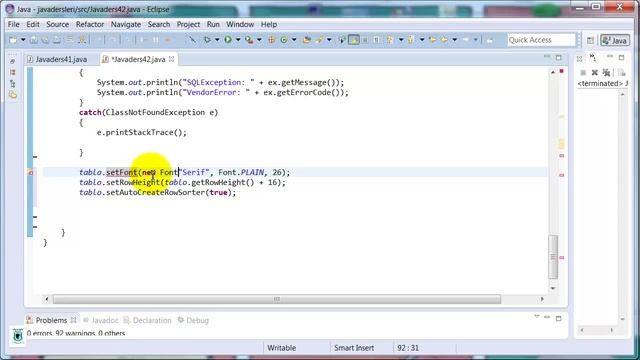Click the Terminate icon in console panel
The height and width of the screenshot is (360, 640).
[583, 73]
